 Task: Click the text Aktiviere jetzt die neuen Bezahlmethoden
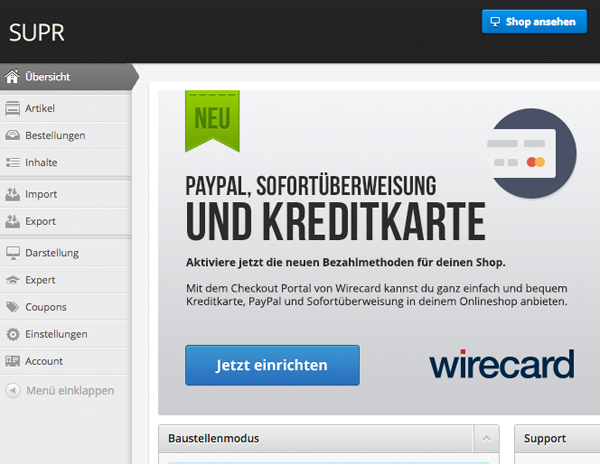(x=346, y=262)
